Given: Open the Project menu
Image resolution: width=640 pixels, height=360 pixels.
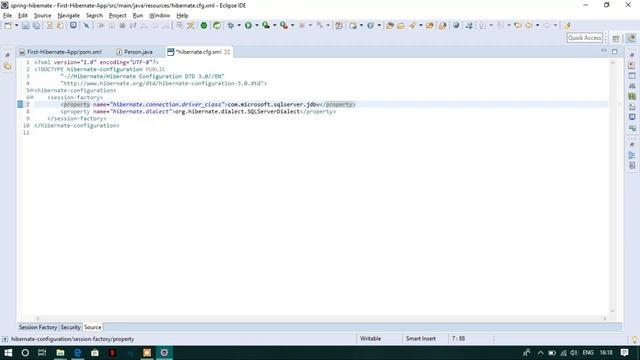Looking at the screenshot, I should click(x=118, y=16).
